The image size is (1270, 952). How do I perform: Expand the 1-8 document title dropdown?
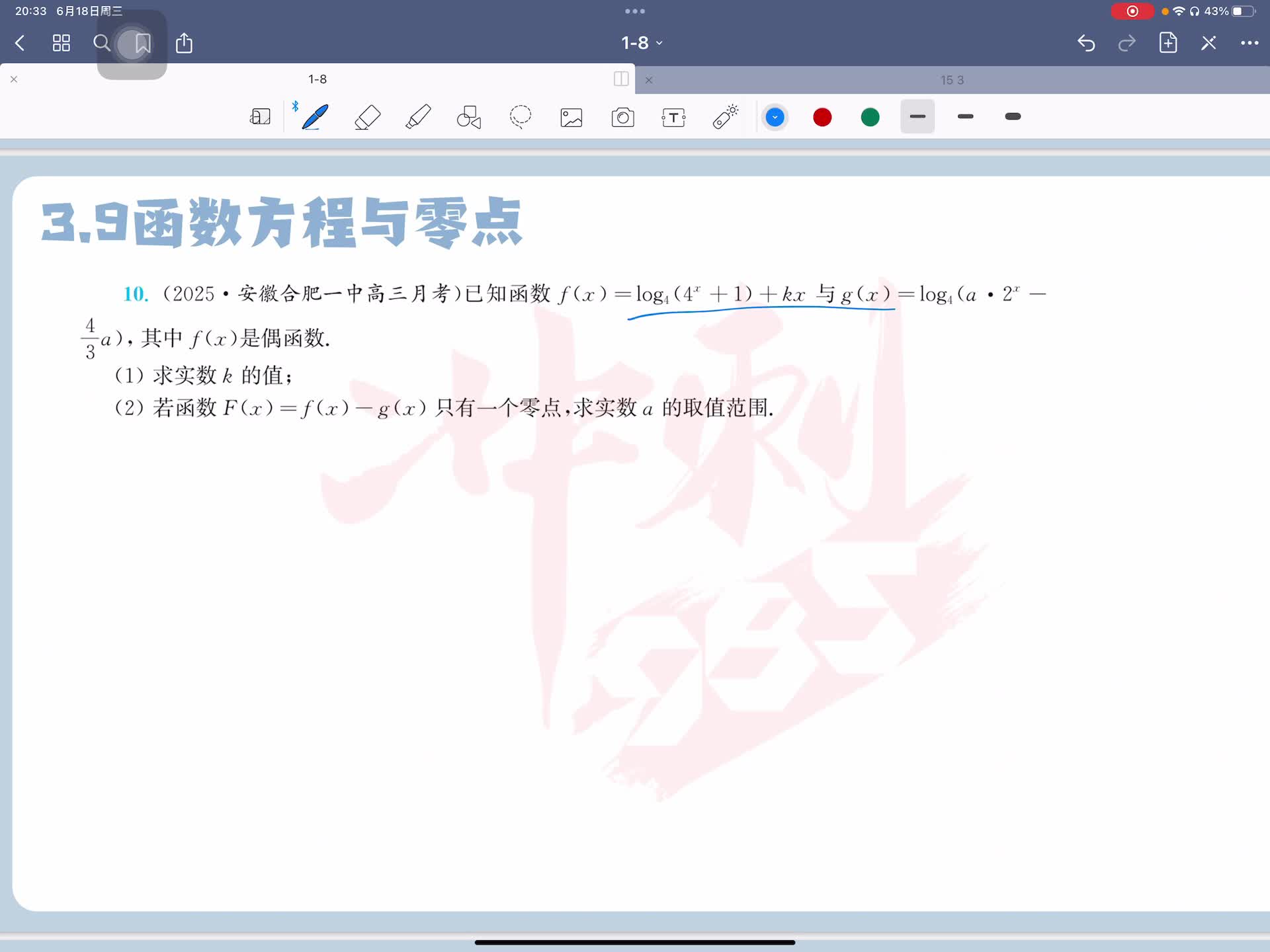641,43
